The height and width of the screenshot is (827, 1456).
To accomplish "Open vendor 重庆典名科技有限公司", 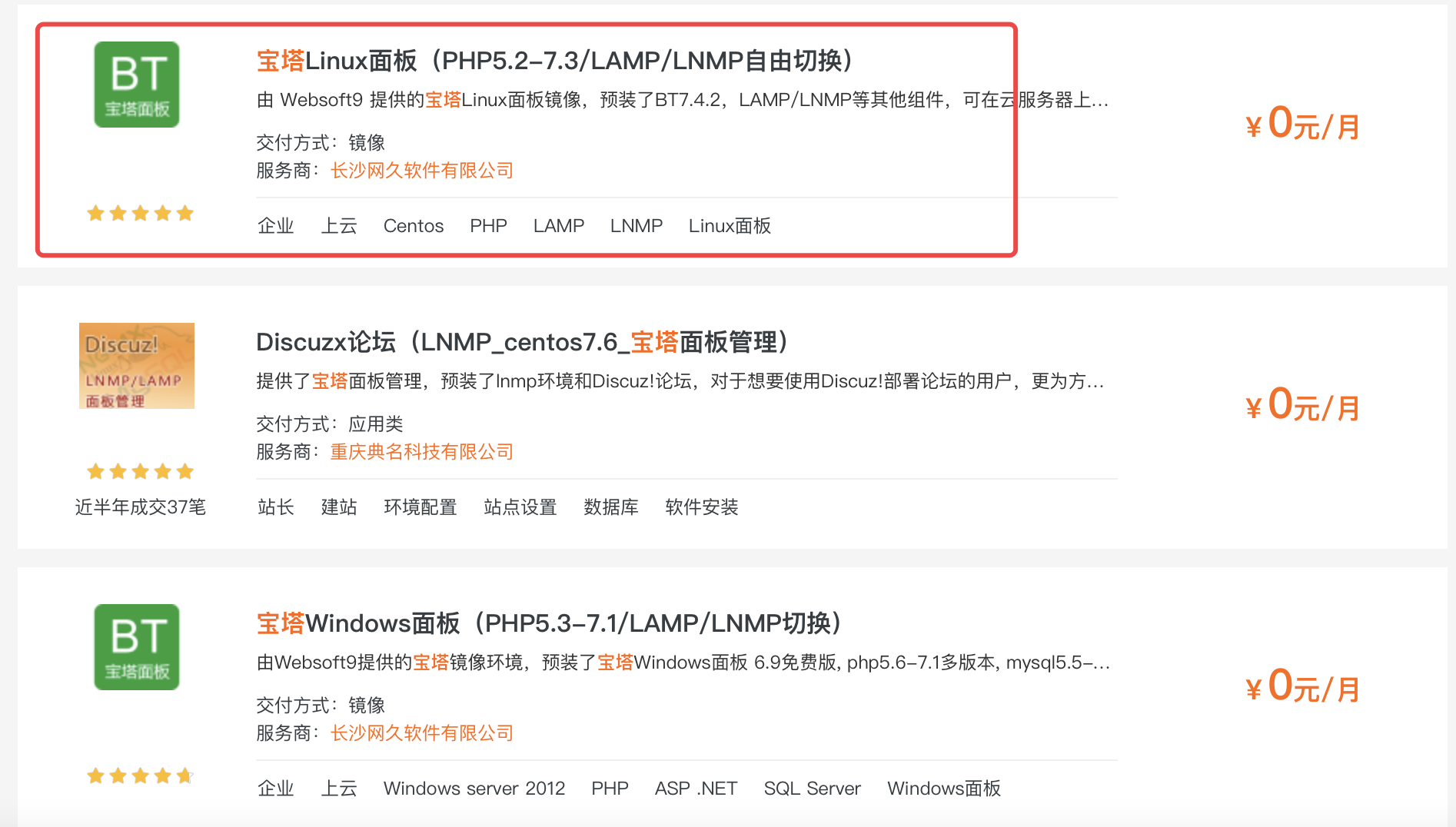I will pos(422,452).
